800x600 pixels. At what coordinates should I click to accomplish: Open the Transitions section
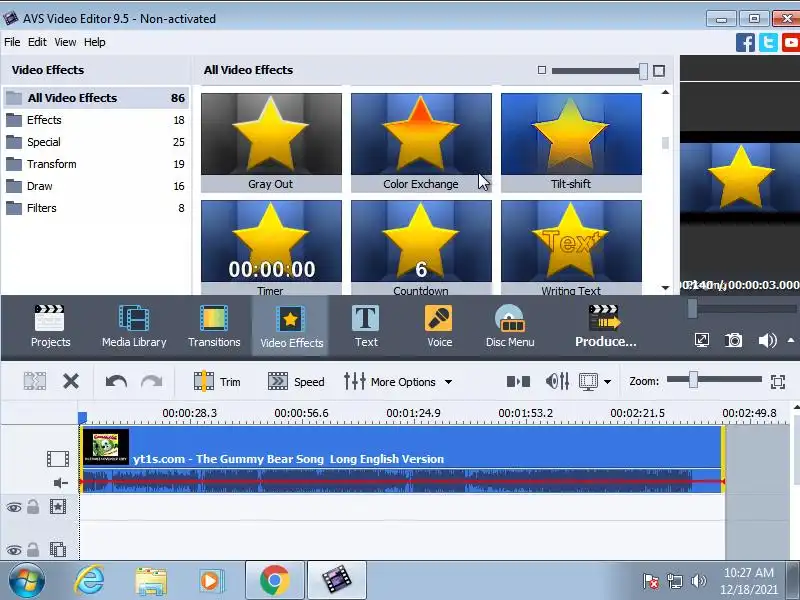[x=214, y=327]
